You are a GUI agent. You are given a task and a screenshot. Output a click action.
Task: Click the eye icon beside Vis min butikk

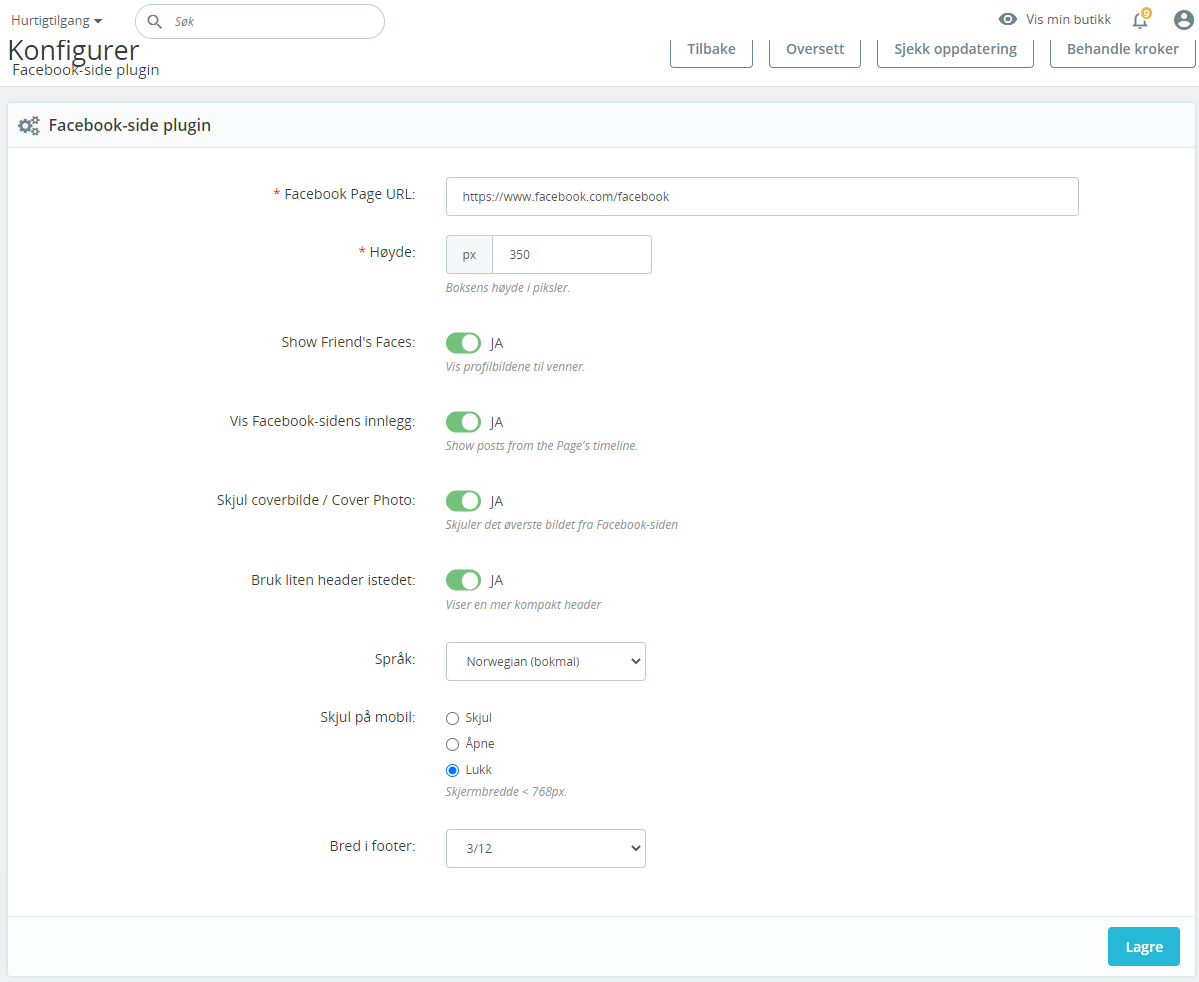pos(1008,19)
